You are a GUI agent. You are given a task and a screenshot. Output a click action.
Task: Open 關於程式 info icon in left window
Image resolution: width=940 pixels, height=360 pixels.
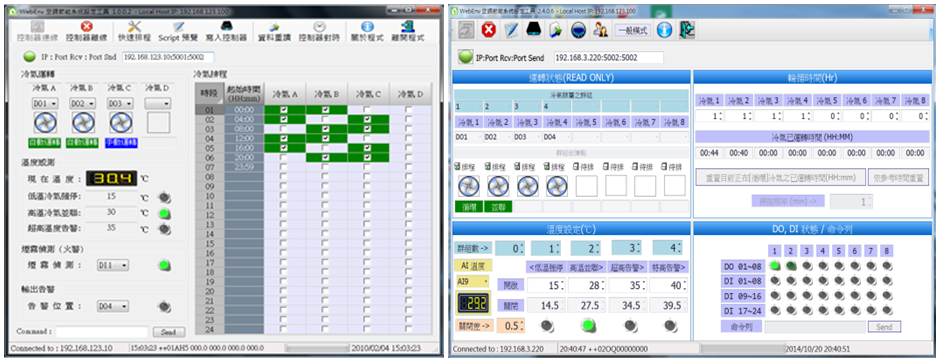coord(367,26)
